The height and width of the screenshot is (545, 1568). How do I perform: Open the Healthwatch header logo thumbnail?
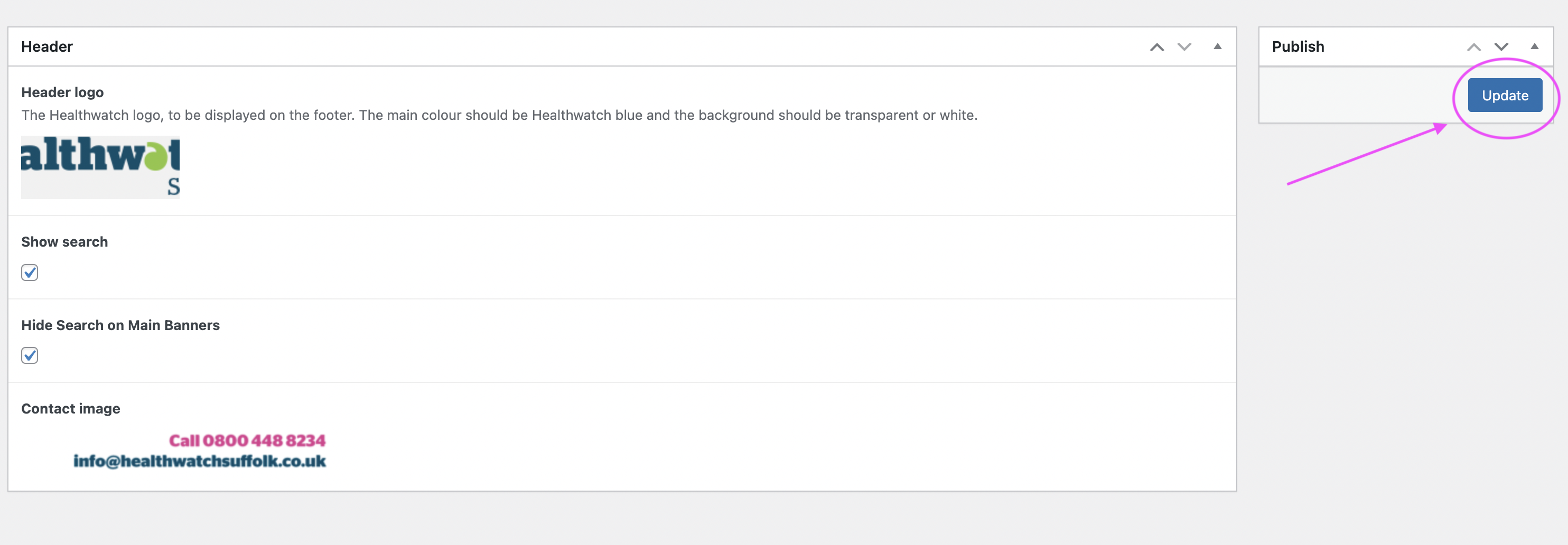100,167
